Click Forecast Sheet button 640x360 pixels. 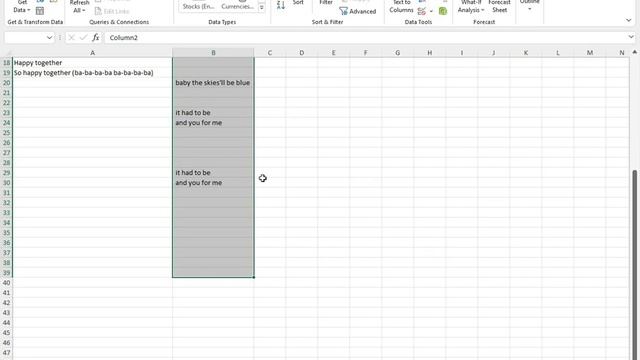click(499, 7)
